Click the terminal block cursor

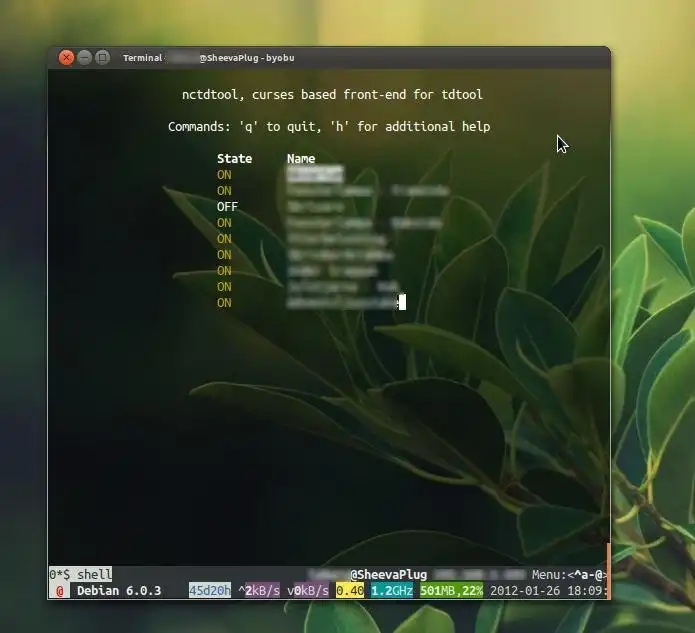[x=402, y=302]
